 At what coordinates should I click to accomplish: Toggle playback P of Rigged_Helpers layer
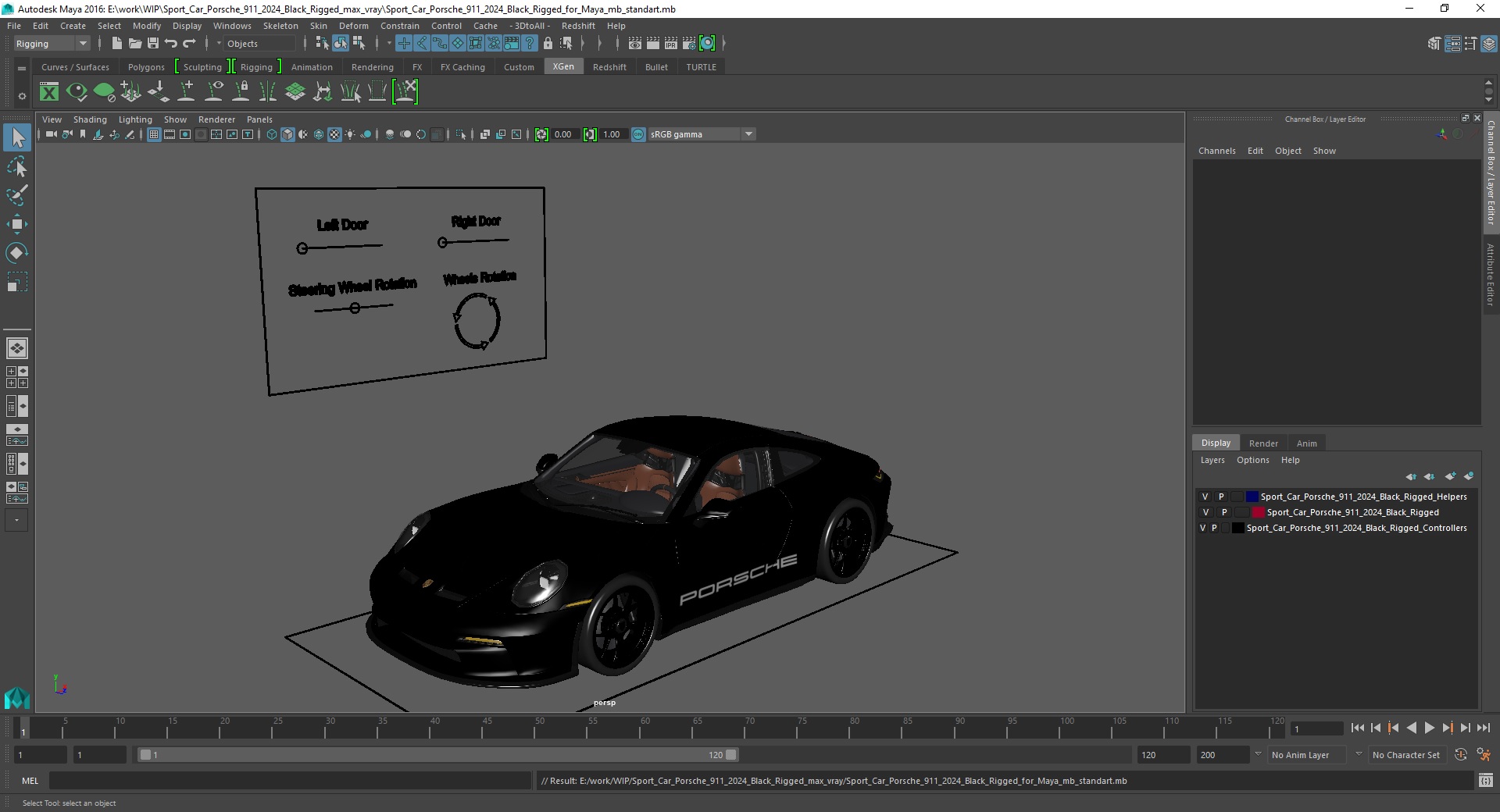pos(1221,497)
